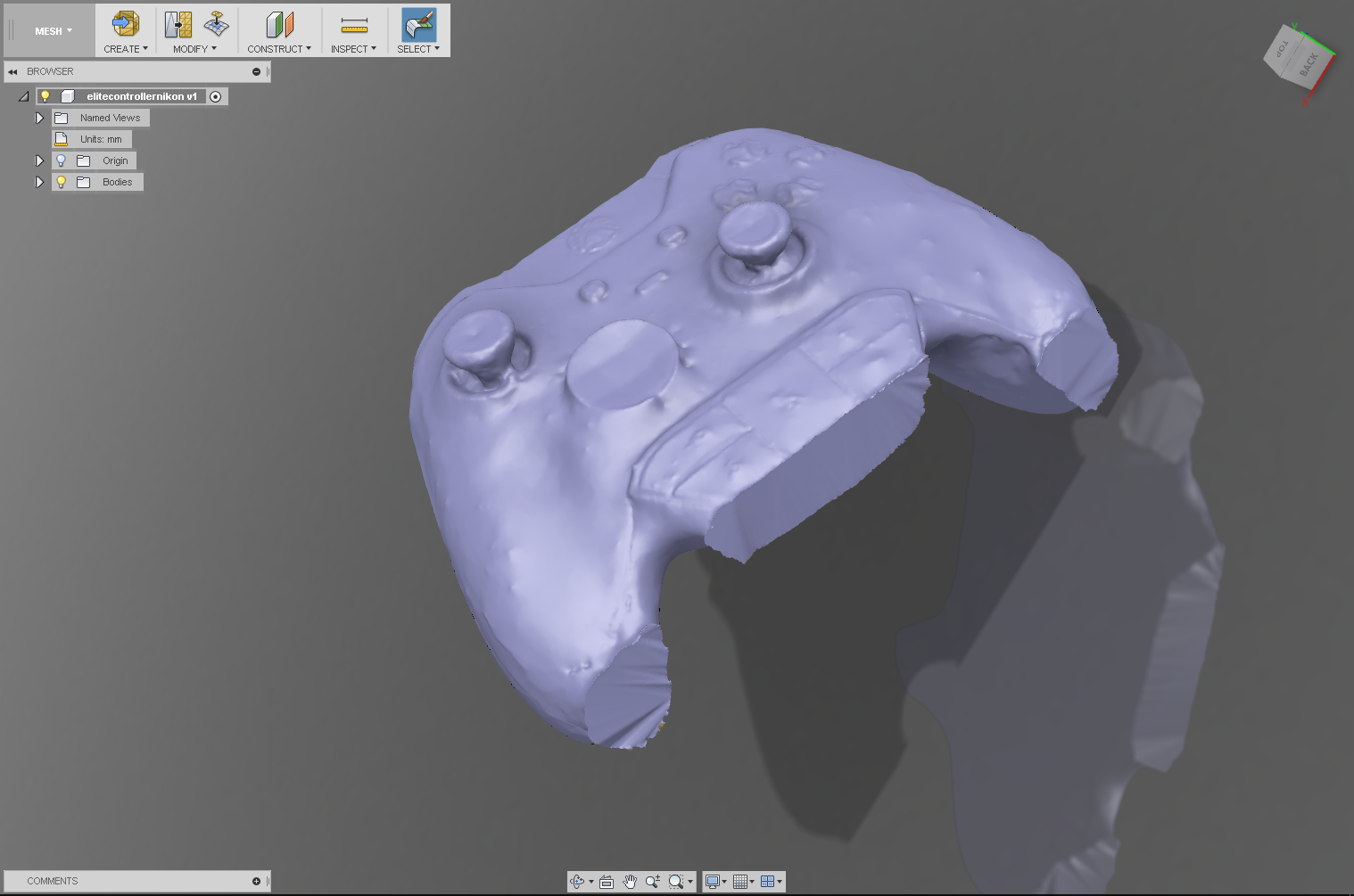Click the Zoom Window magnifier icon
Screen dimensions: 1354x896
pos(675,882)
